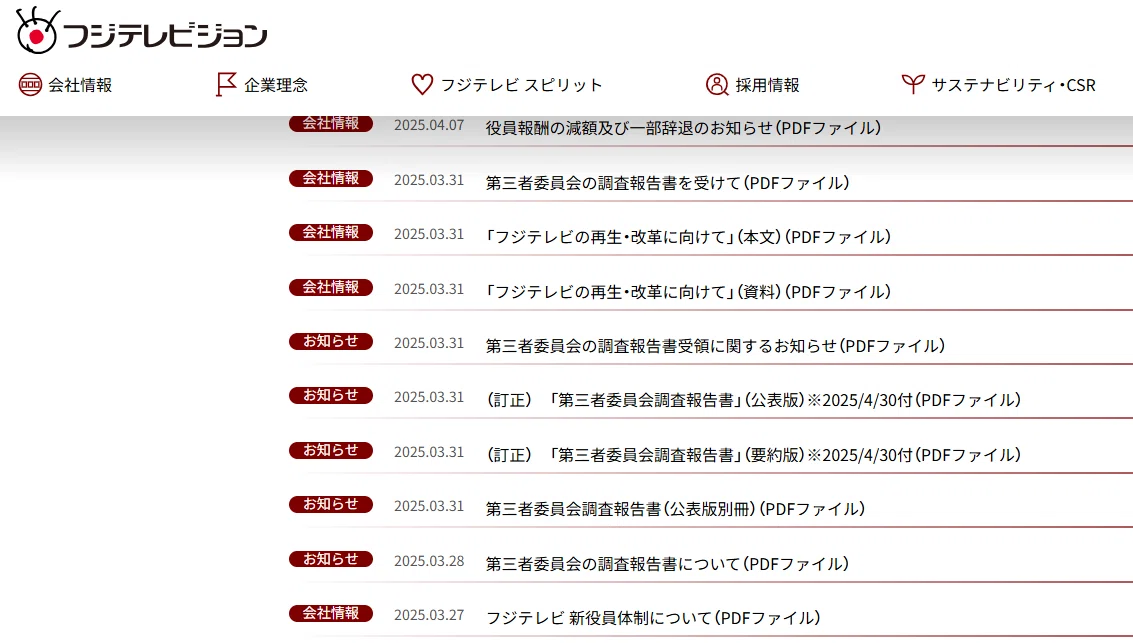Open （訂正）第三者委員会調査報告書（要約版）link

click(x=753, y=455)
